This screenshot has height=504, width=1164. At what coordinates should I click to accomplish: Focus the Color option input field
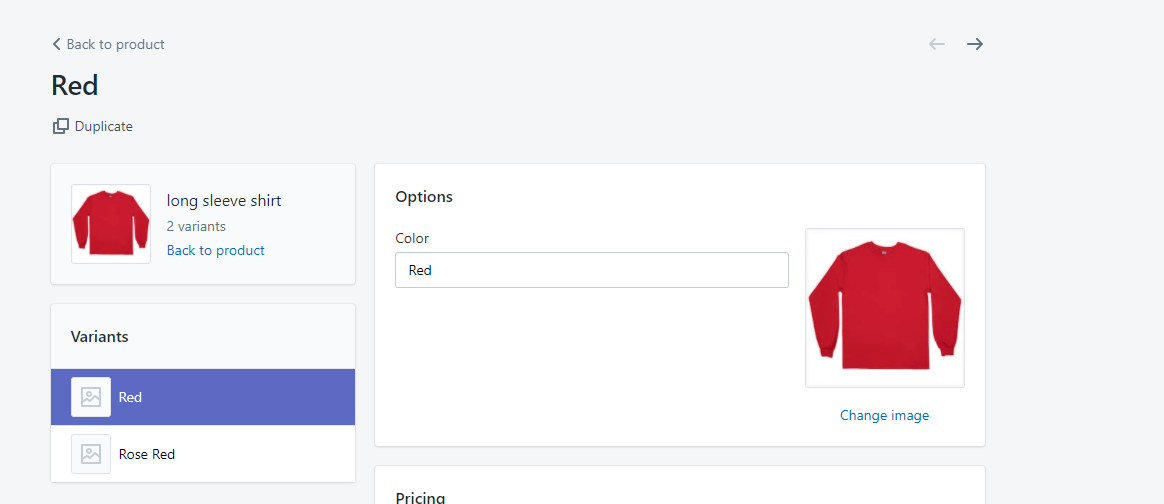pyautogui.click(x=591, y=270)
